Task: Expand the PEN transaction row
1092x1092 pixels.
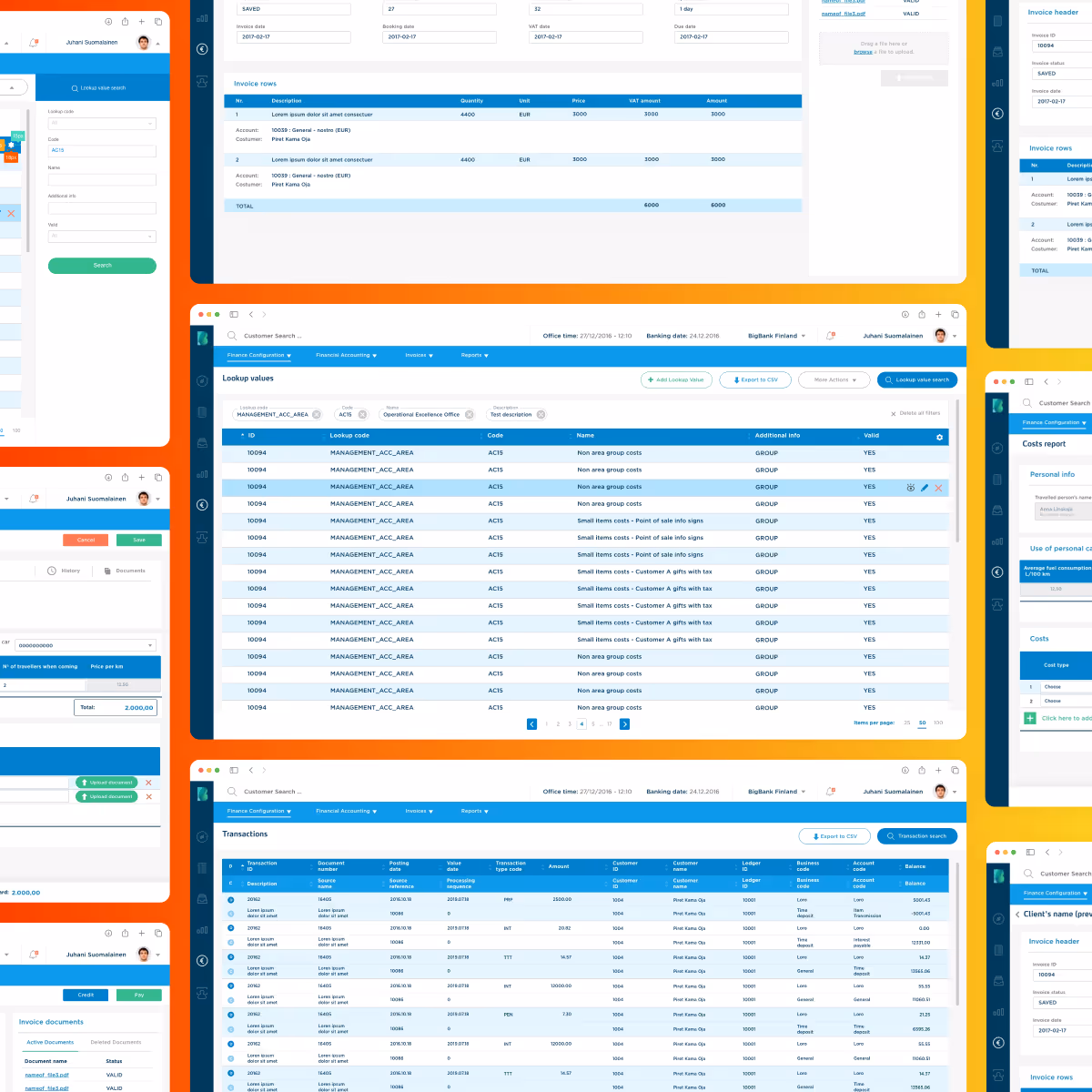Action: pyautogui.click(x=231, y=1015)
